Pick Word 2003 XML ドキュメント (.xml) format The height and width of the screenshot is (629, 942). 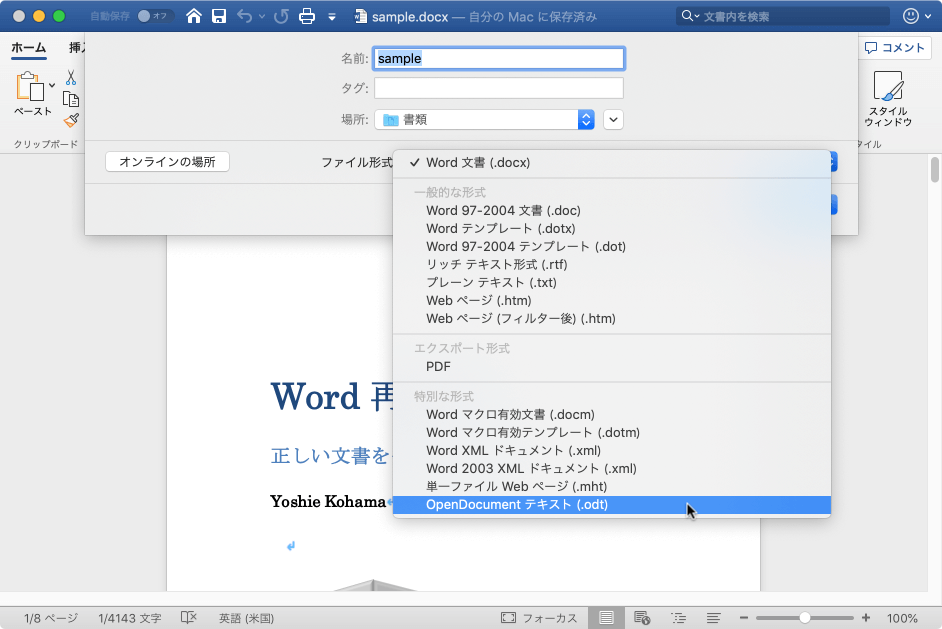click(612, 469)
